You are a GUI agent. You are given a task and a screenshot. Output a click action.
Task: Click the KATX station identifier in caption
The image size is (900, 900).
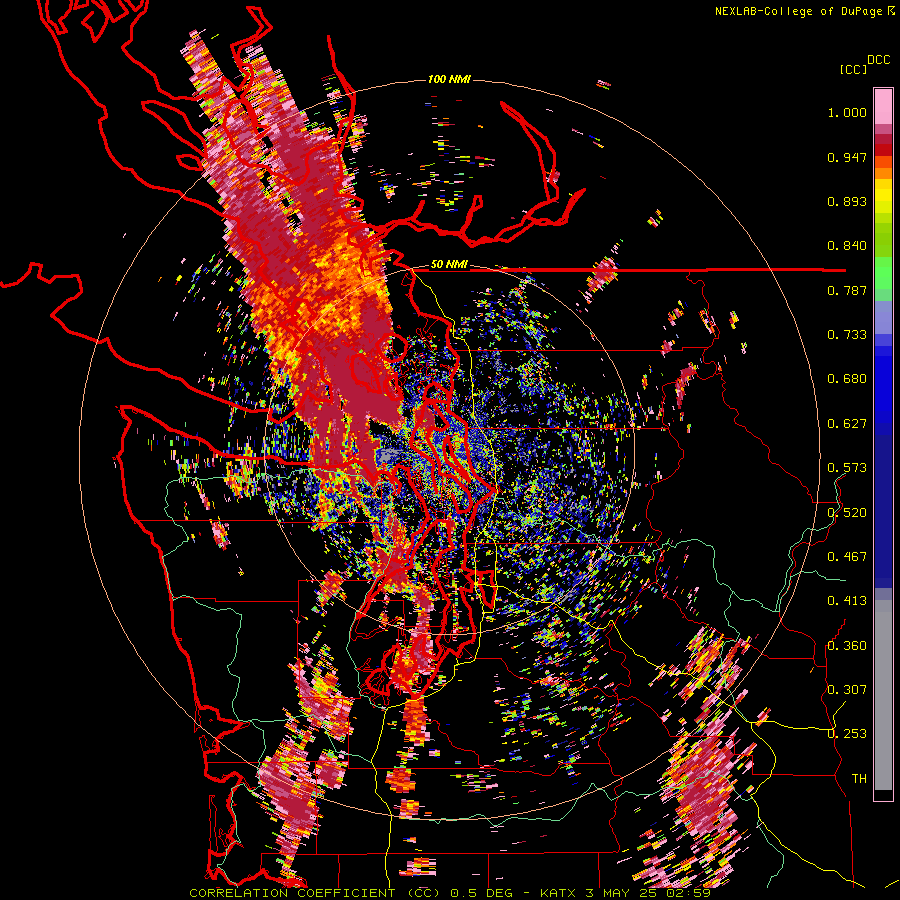(557, 893)
